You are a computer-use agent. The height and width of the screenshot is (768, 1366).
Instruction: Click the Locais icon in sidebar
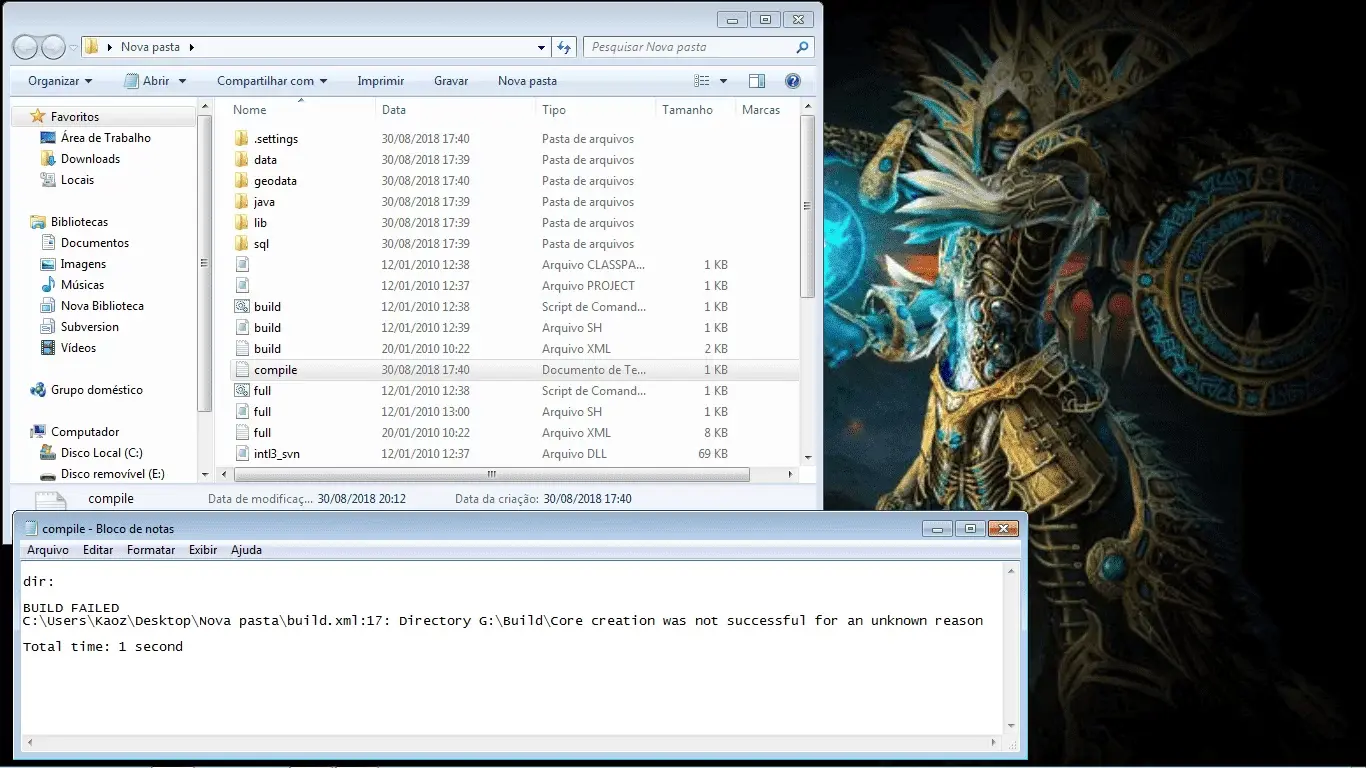pos(48,180)
